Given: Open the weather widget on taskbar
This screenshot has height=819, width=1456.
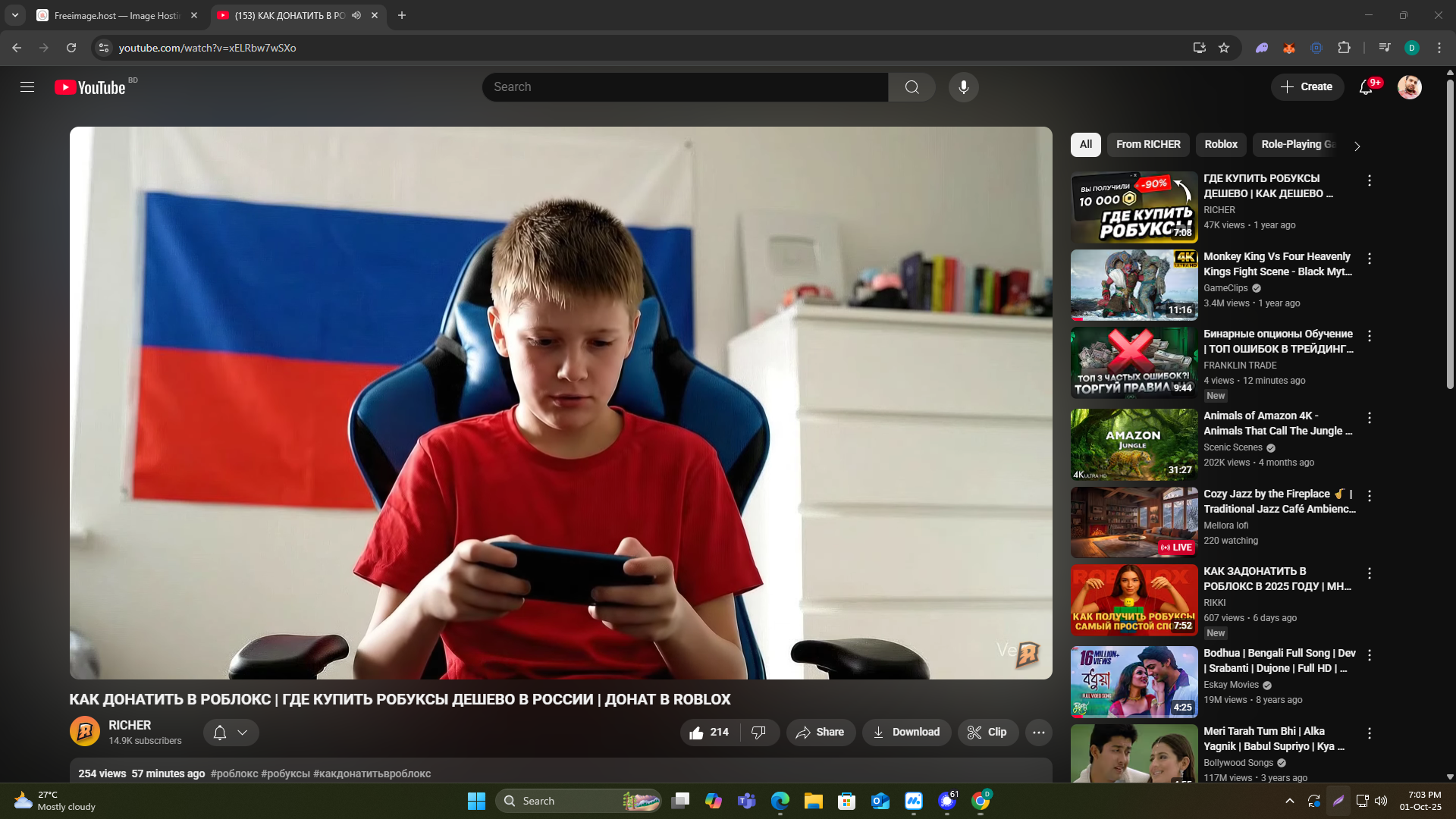Looking at the screenshot, I should (x=55, y=801).
